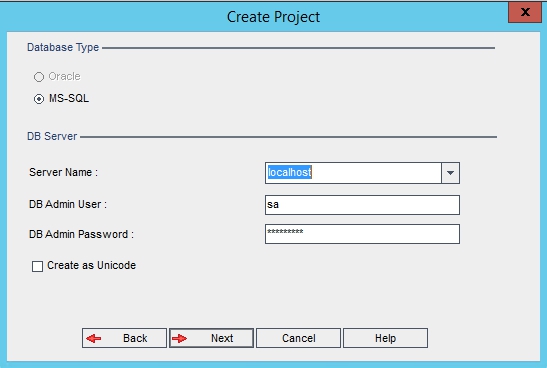Cancel the Create Project wizard
Image resolution: width=547 pixels, height=368 pixels.
(x=298, y=338)
